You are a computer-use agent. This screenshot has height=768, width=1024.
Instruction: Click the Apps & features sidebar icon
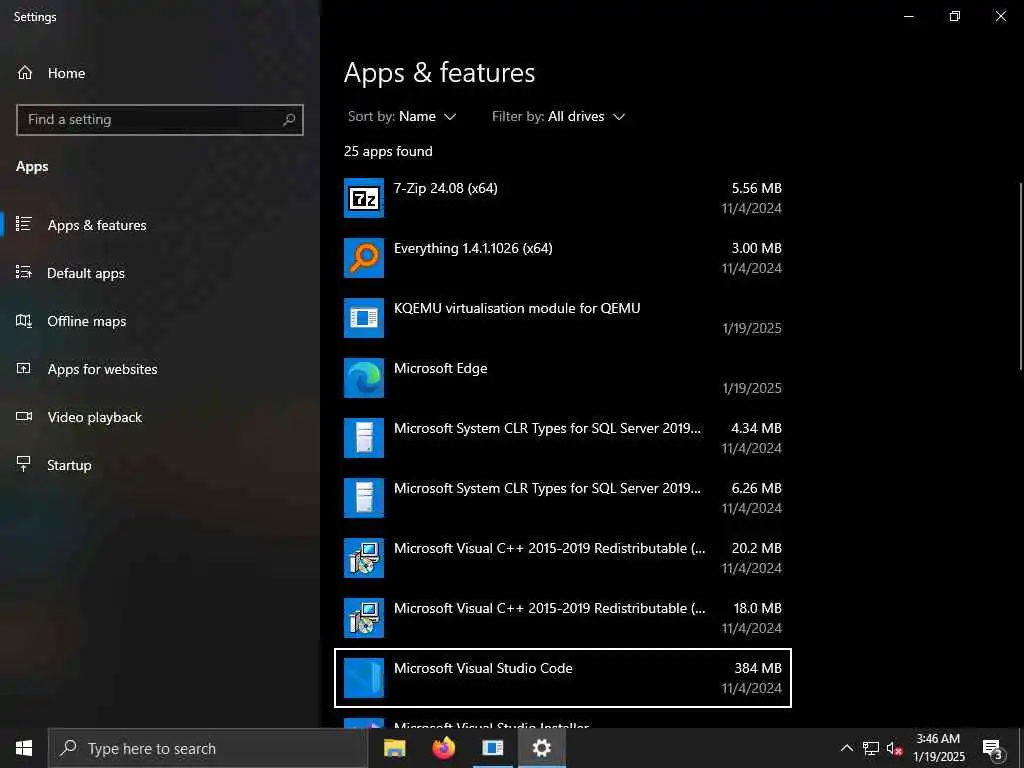(x=24, y=224)
